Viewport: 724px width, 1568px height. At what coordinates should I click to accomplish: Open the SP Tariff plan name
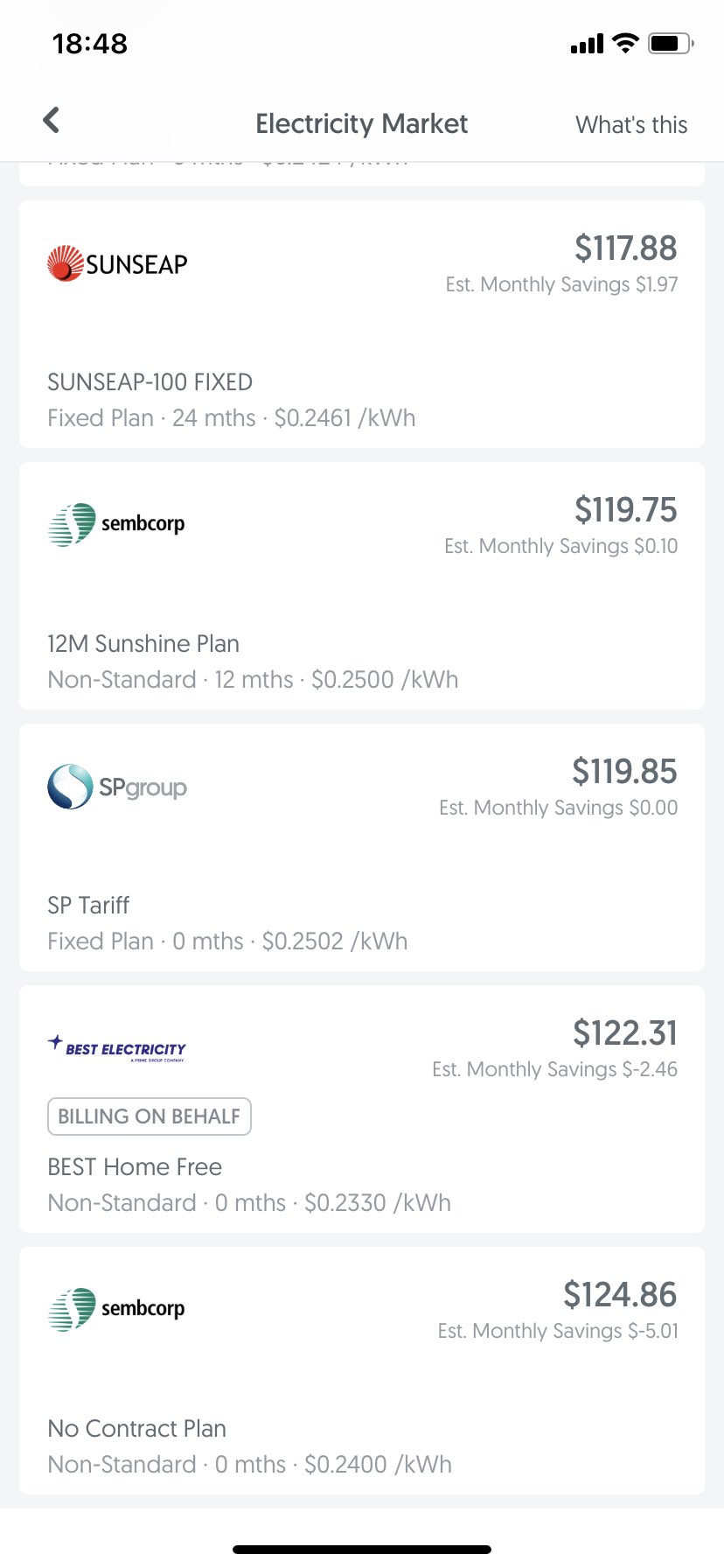coord(88,906)
